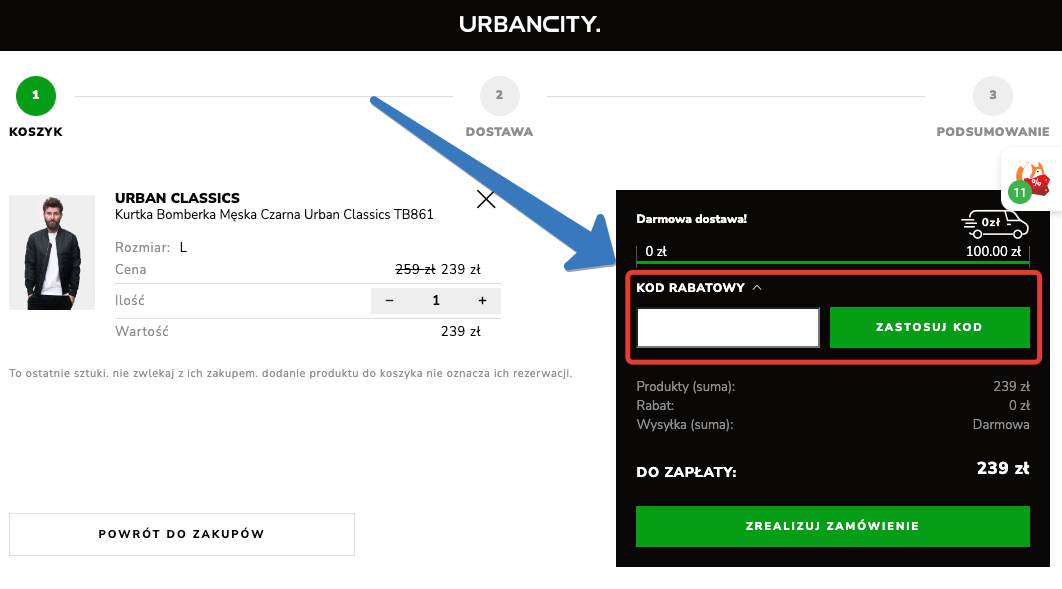Click the step 3 circle above Podsumowanie
Viewport: 1062px width, 589px height.
[992, 96]
